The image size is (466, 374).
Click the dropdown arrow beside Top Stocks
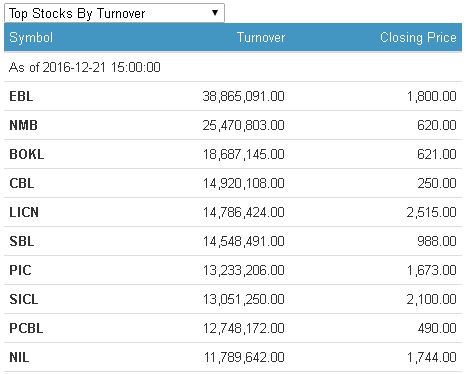pos(215,13)
